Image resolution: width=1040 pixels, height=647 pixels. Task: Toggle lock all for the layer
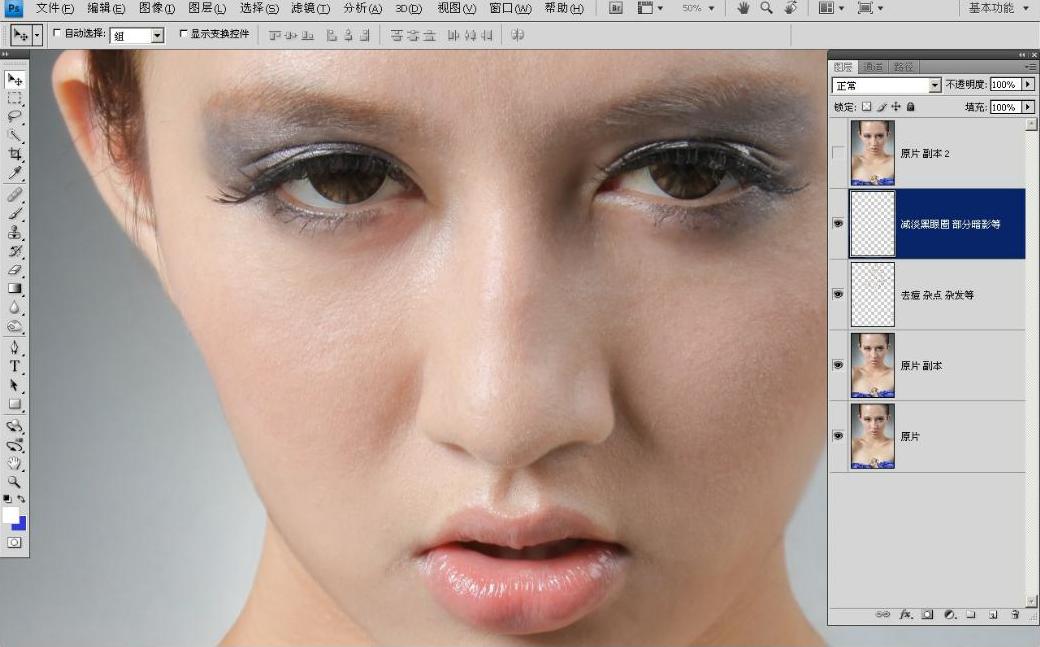click(x=911, y=106)
